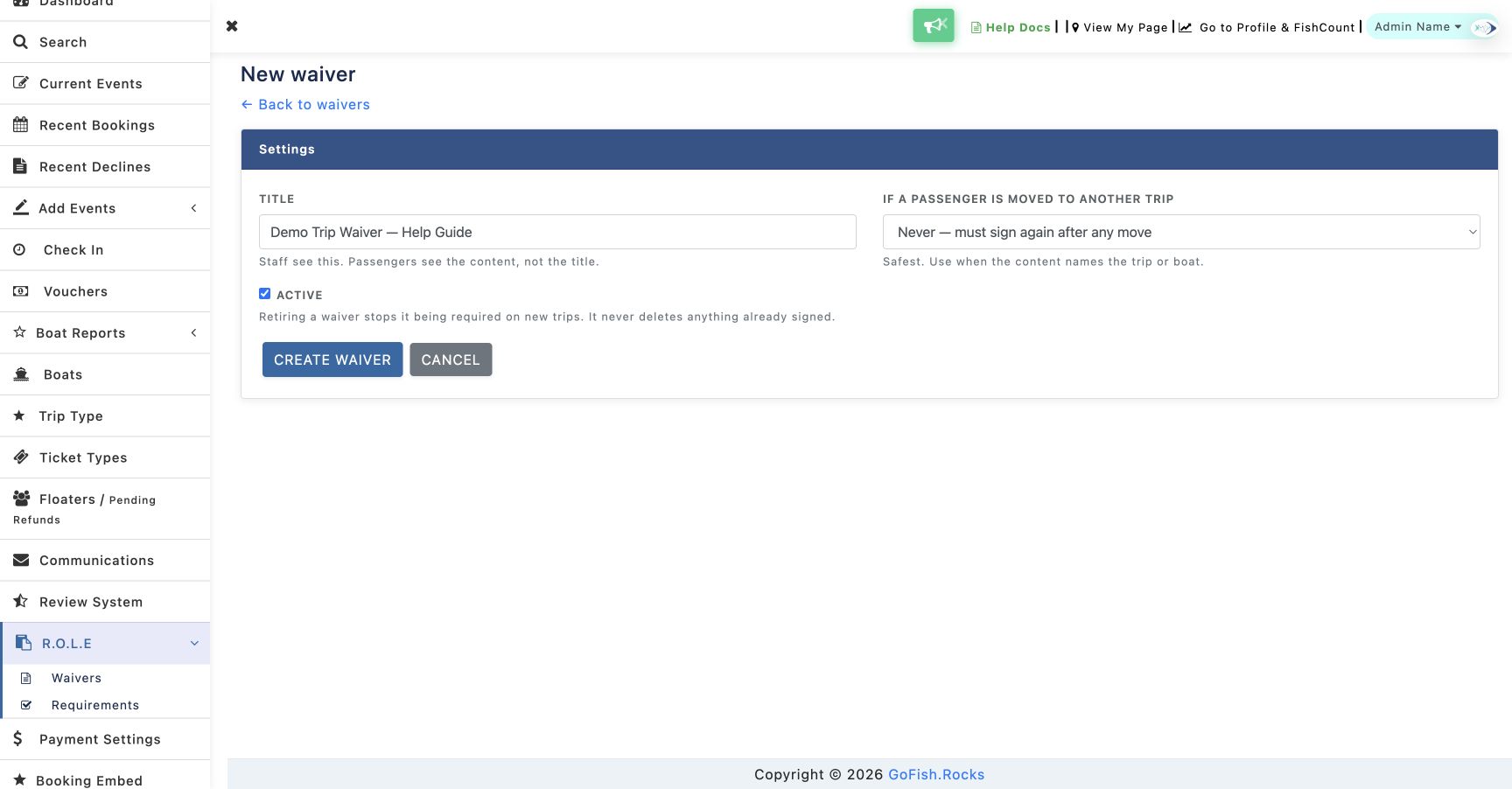The image size is (1512, 789).
Task: Uncheck the Active checkbox
Action: coord(264,294)
